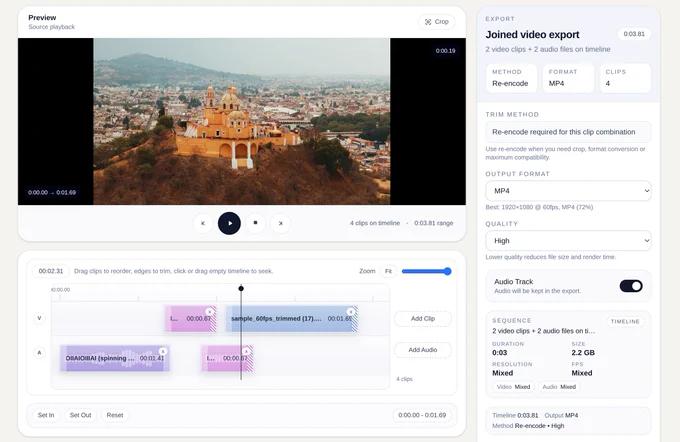Screen dimensions: 680x442
Task: Click the Video Mixed tag
Action: click(513, 387)
